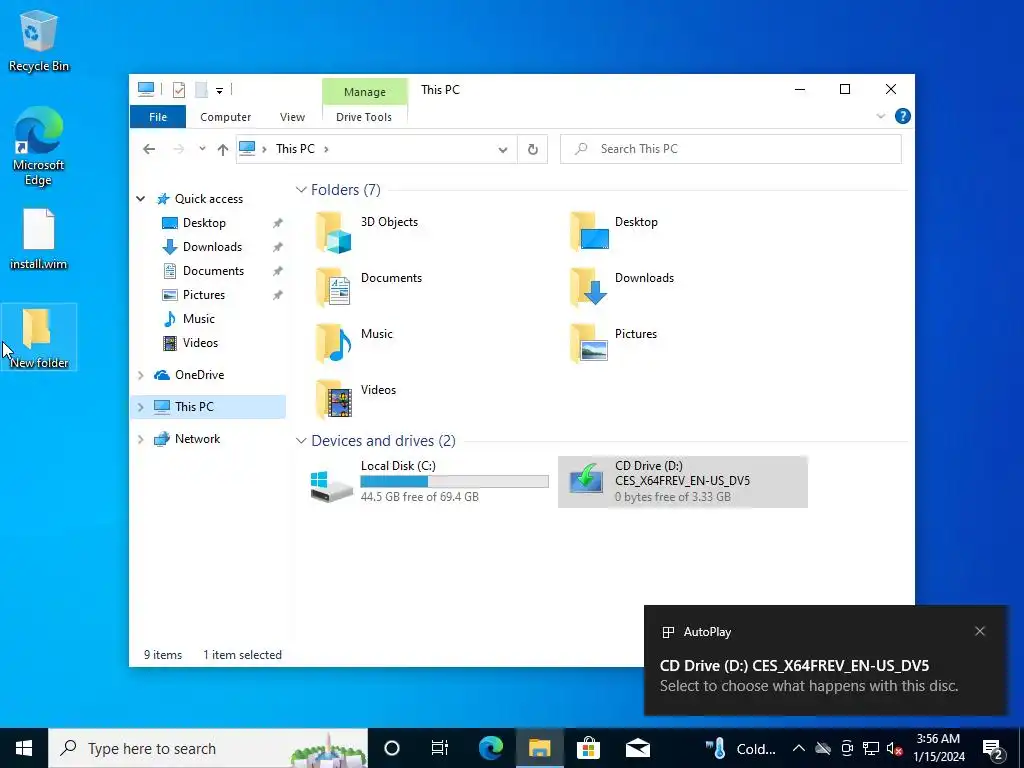
Task: Open weather widget showing Cold
Action: (x=741, y=748)
